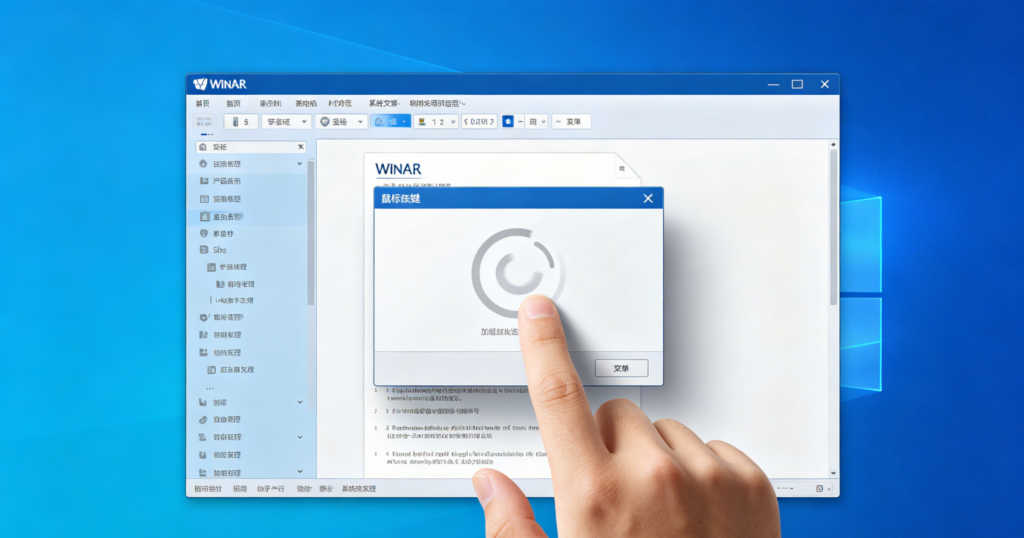The width and height of the screenshot is (1024, 538).
Task: Click the blue square icon in the toolbar
Action: coord(507,121)
